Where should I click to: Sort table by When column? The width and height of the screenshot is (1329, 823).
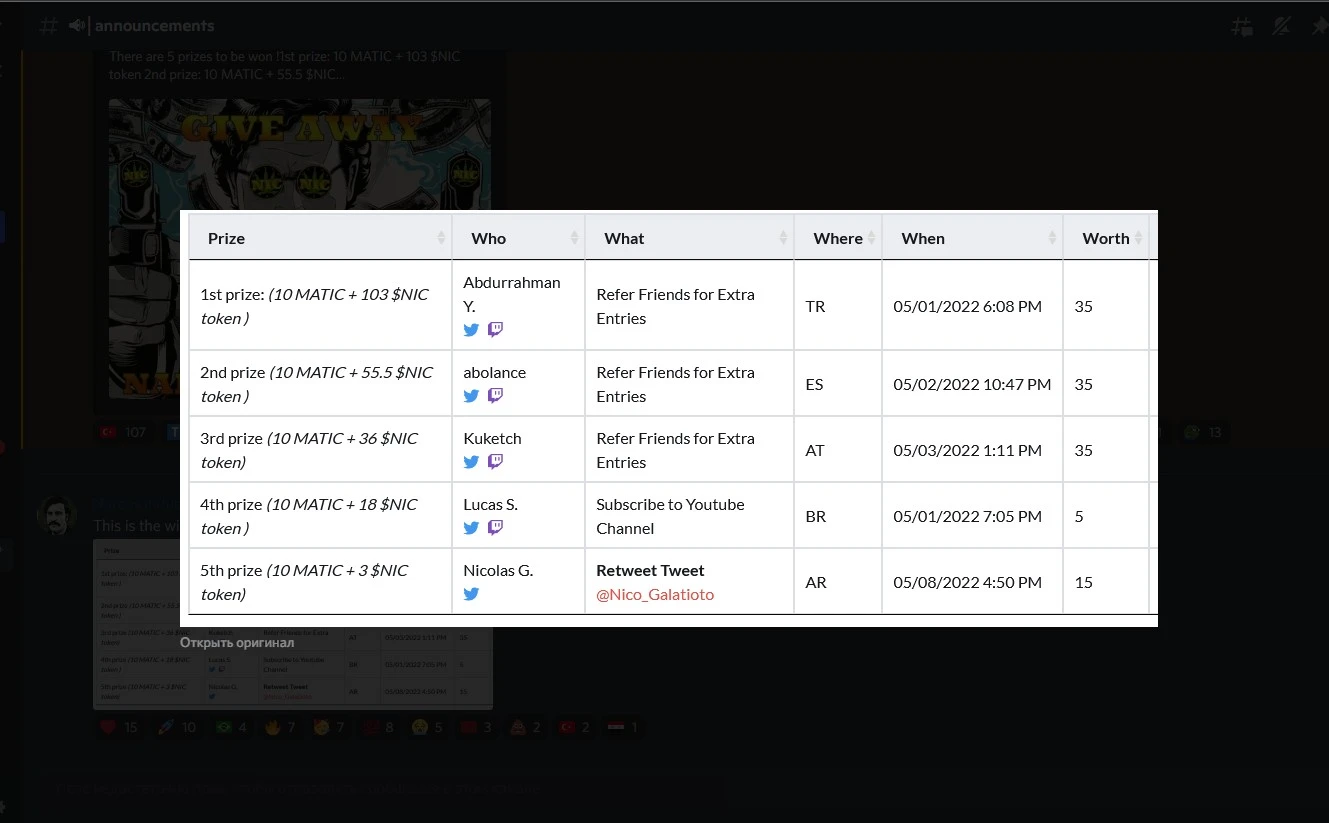972,238
